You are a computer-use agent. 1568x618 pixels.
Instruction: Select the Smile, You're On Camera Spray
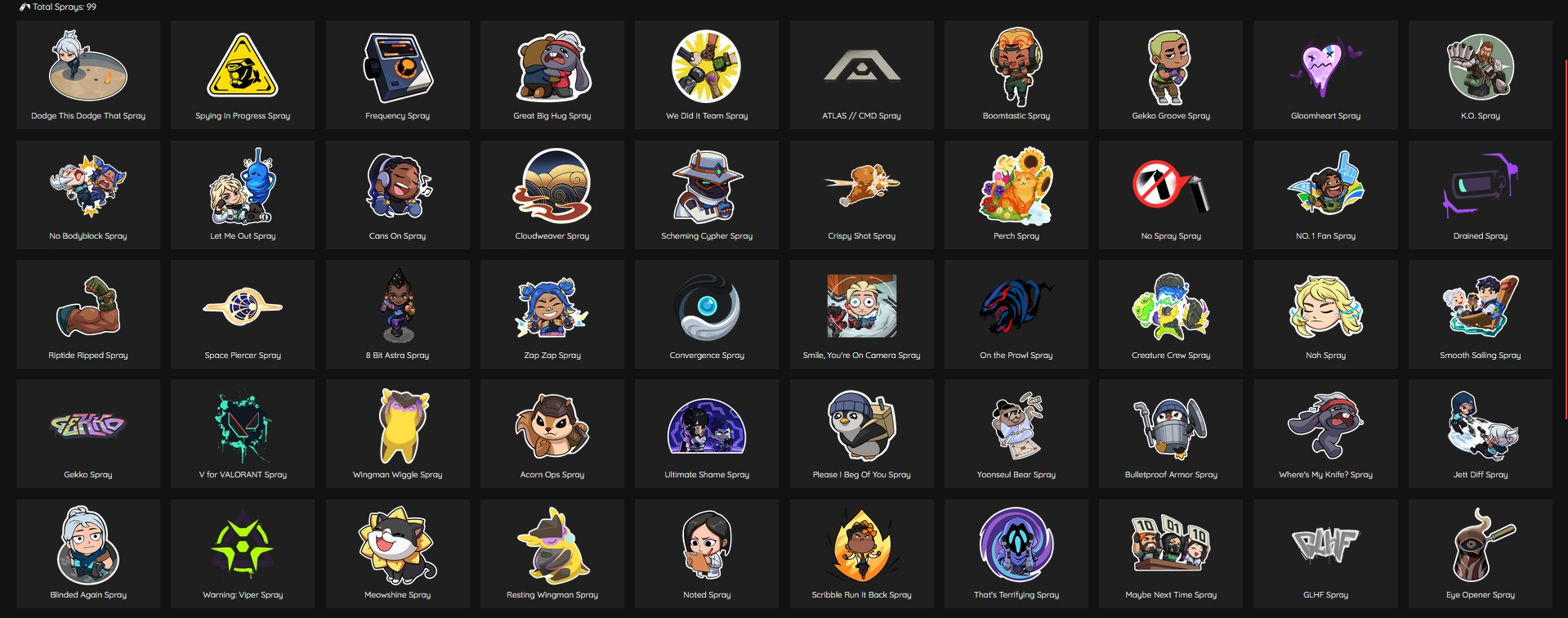(861, 307)
